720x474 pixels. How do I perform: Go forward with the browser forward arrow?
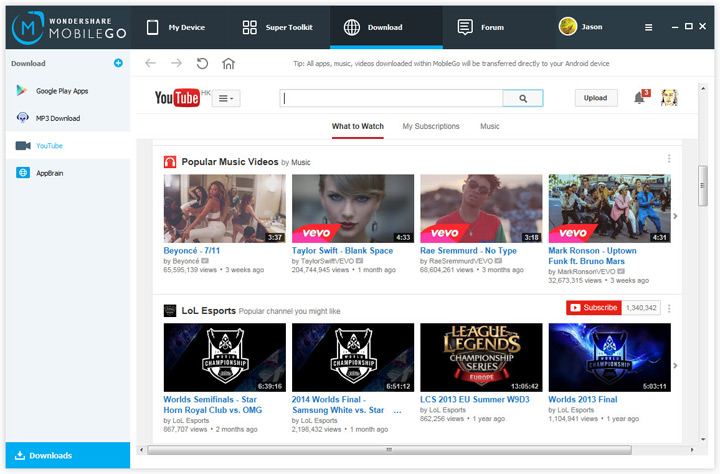pos(176,63)
